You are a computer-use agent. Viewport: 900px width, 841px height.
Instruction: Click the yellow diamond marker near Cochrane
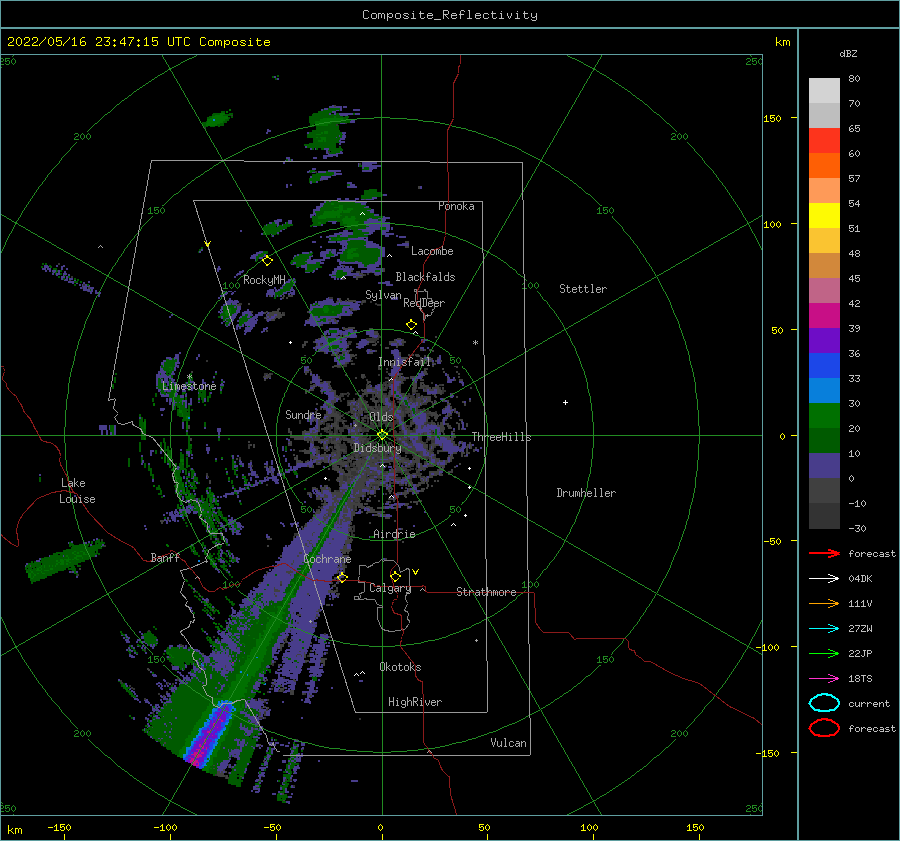342,577
